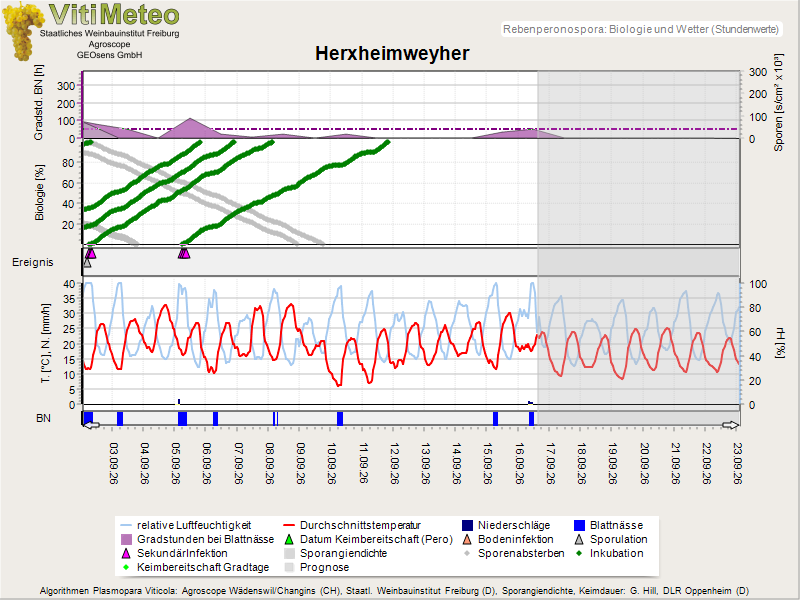Click the Prognose legend label
The height and width of the screenshot is (600, 800).
click(x=324, y=567)
